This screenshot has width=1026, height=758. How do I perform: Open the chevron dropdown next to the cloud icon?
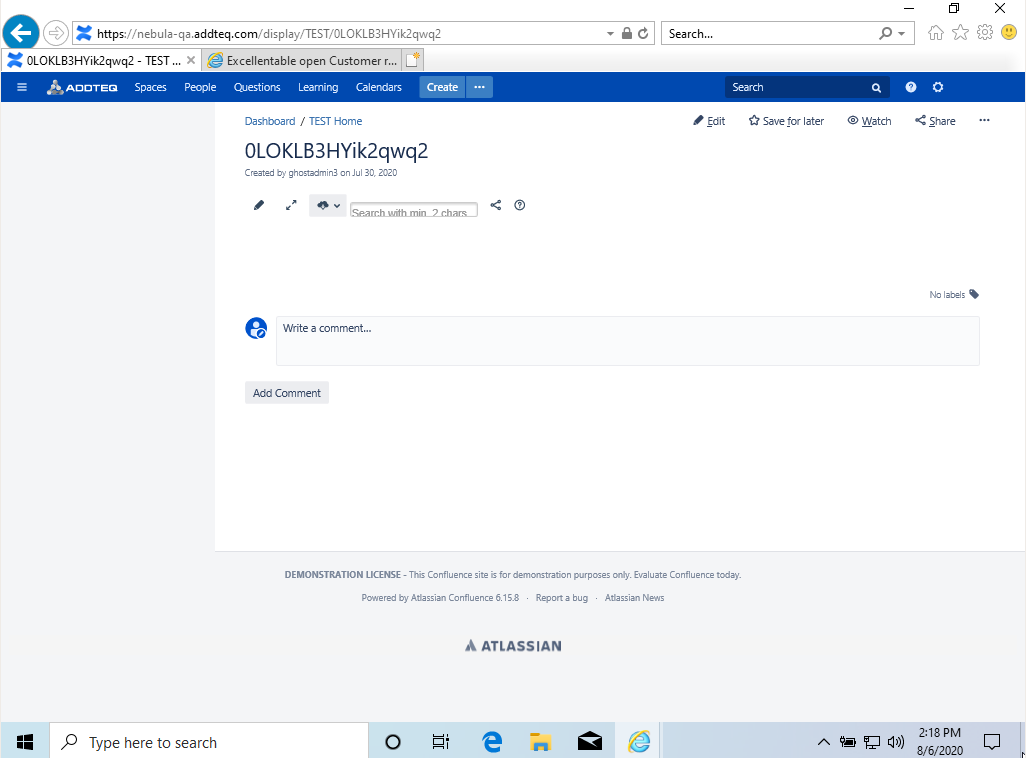[337, 205]
